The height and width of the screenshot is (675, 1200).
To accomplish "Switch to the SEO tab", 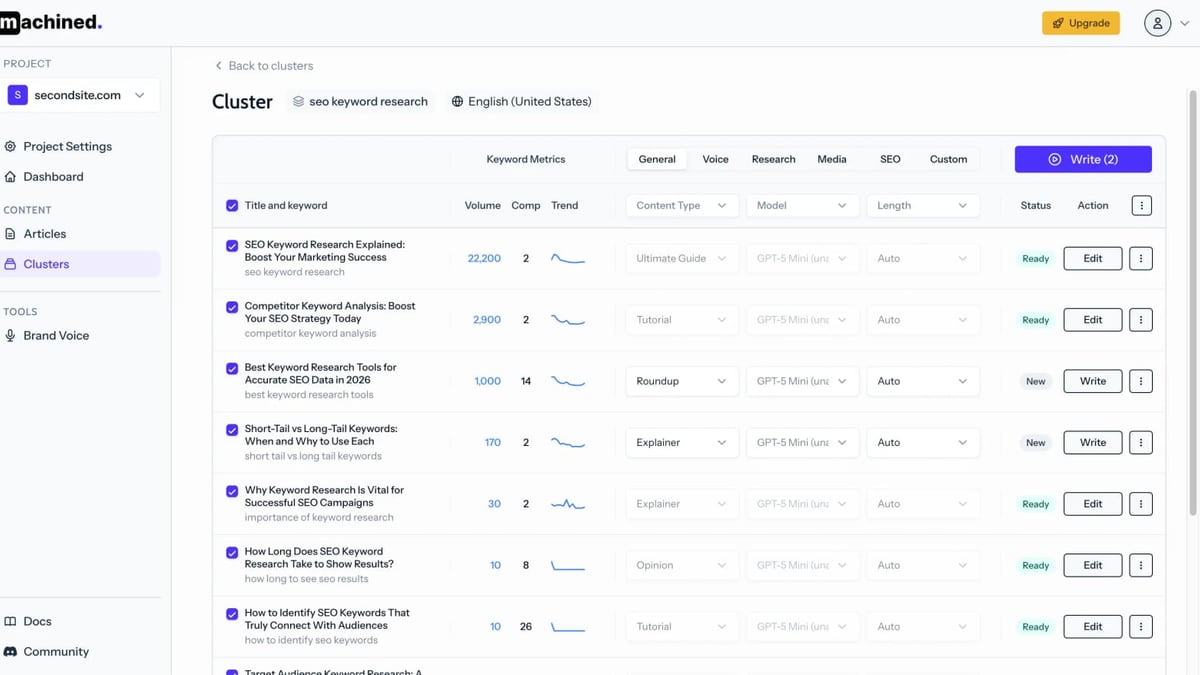I will point(890,159).
